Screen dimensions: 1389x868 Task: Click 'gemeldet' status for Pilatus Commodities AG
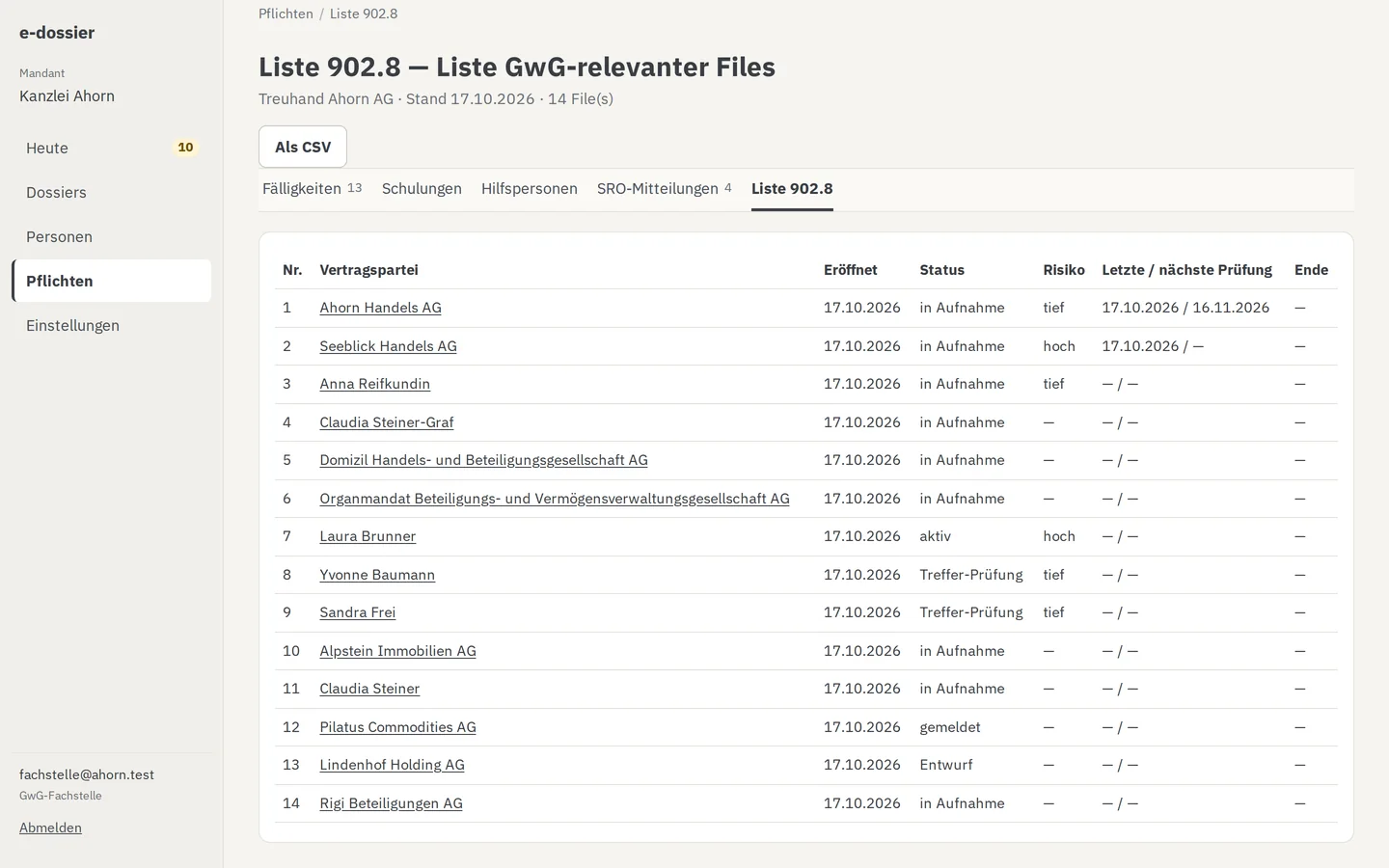coord(949,727)
